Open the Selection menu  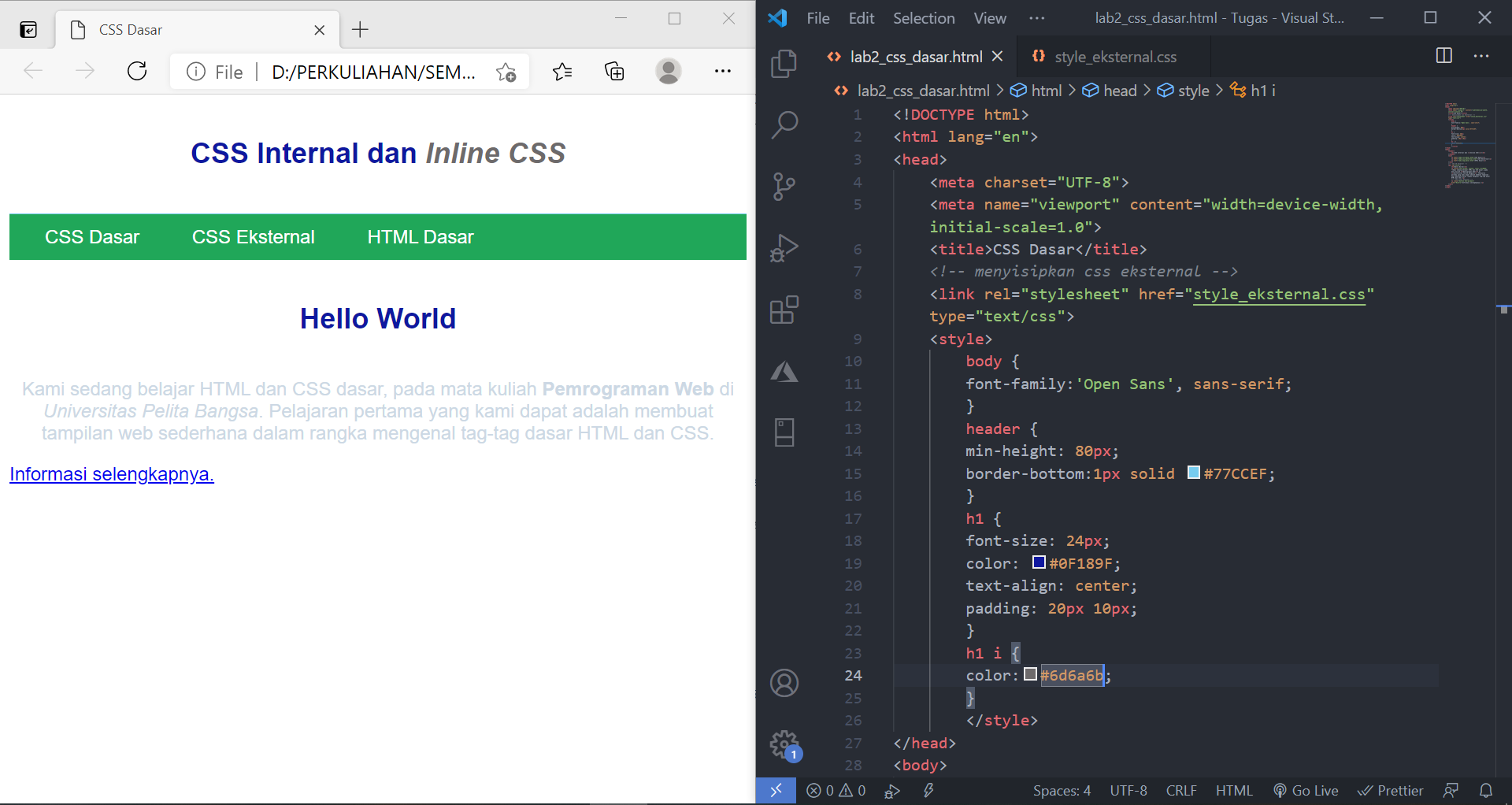pyautogui.click(x=923, y=17)
